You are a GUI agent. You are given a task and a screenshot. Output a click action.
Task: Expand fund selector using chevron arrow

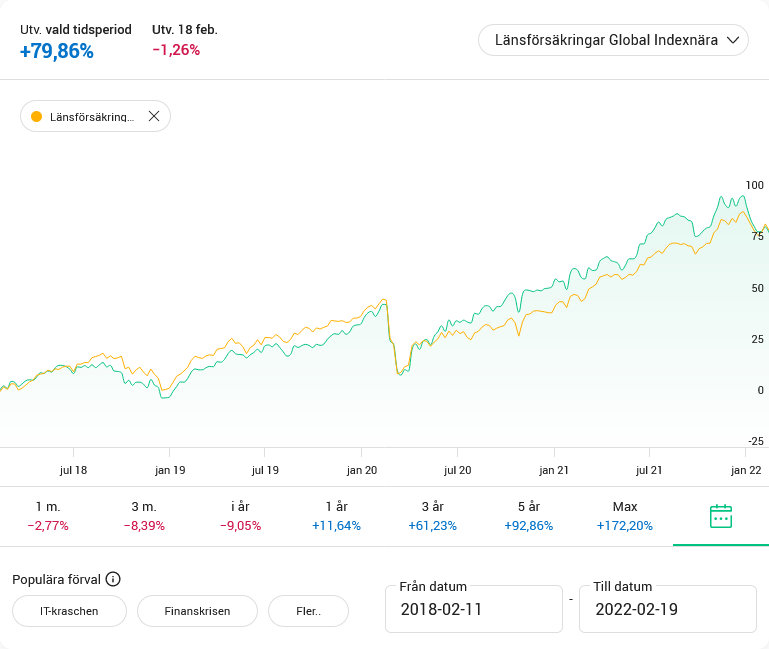pyautogui.click(x=733, y=40)
